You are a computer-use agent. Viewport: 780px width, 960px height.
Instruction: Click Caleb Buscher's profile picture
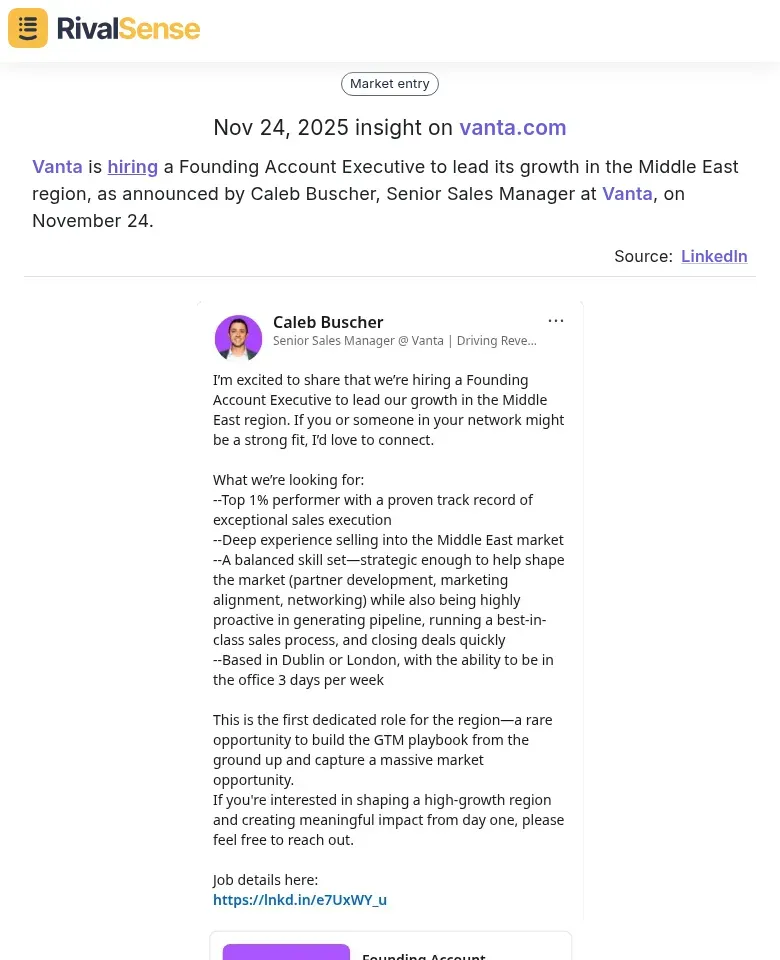[238, 338]
